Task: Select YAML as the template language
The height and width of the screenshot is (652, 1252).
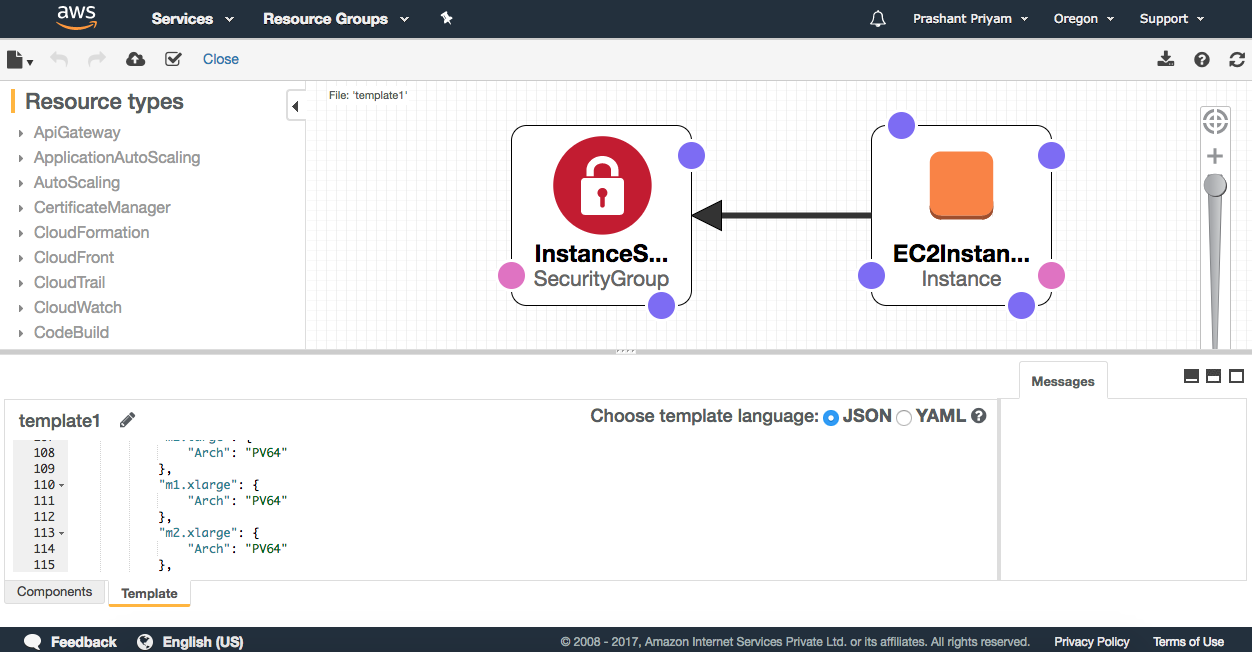Action: (x=904, y=418)
